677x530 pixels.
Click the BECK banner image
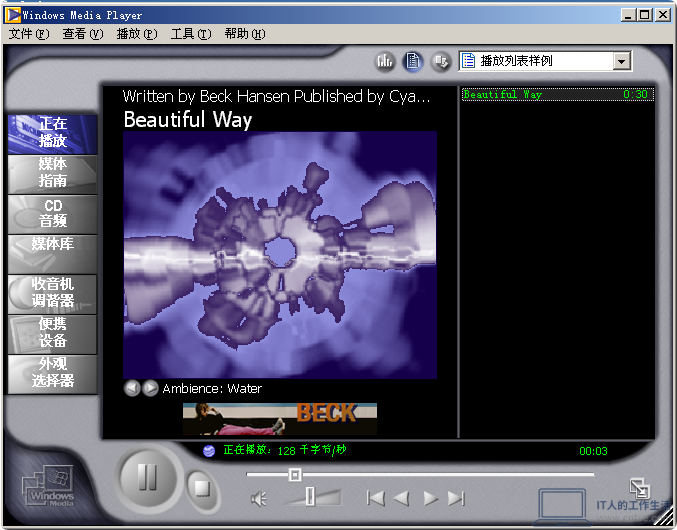280,419
